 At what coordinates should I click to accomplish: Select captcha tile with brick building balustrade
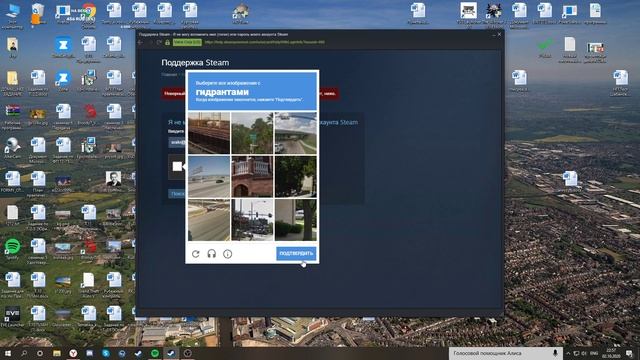[252, 177]
